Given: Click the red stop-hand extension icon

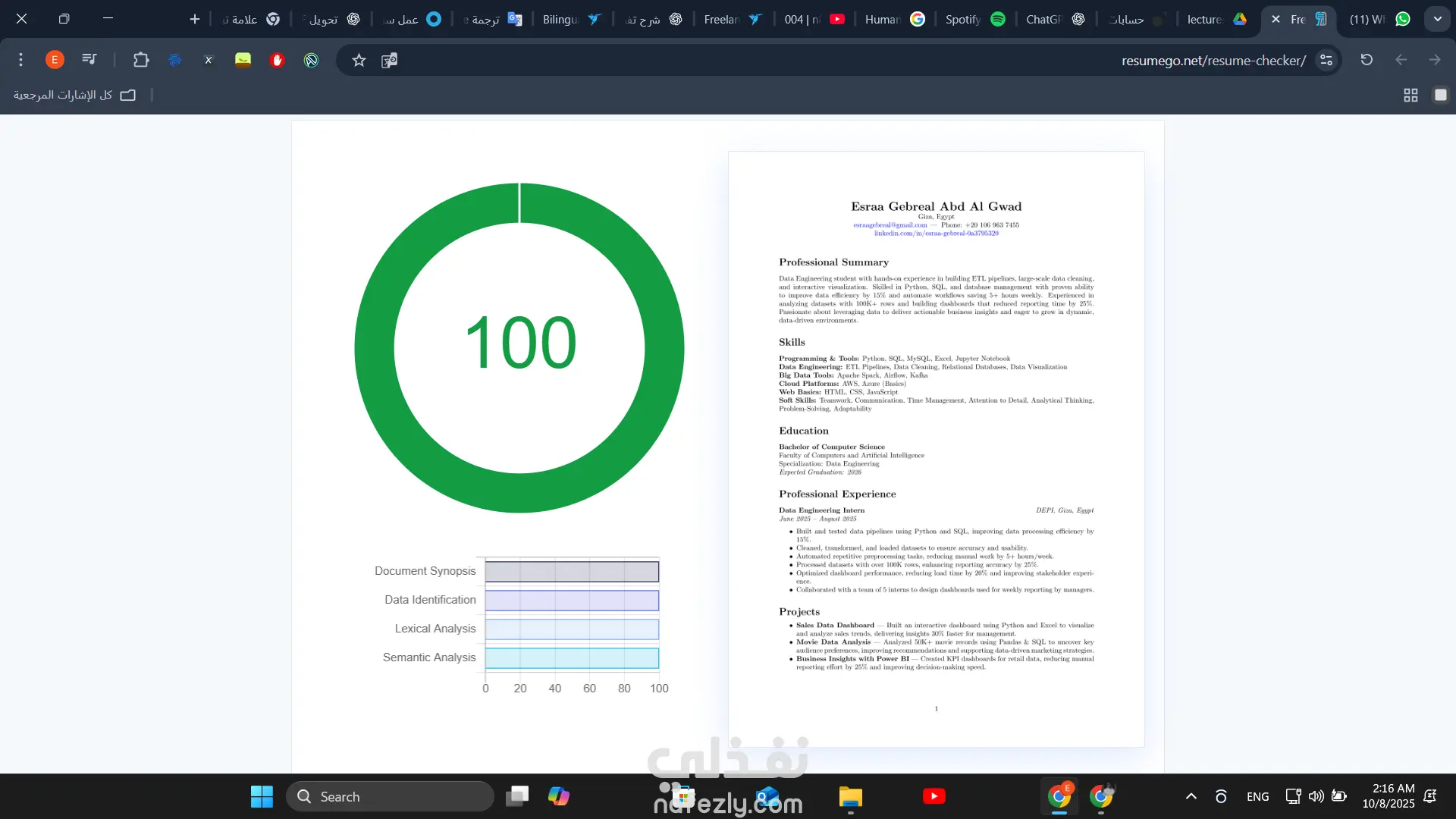Looking at the screenshot, I should (277, 60).
